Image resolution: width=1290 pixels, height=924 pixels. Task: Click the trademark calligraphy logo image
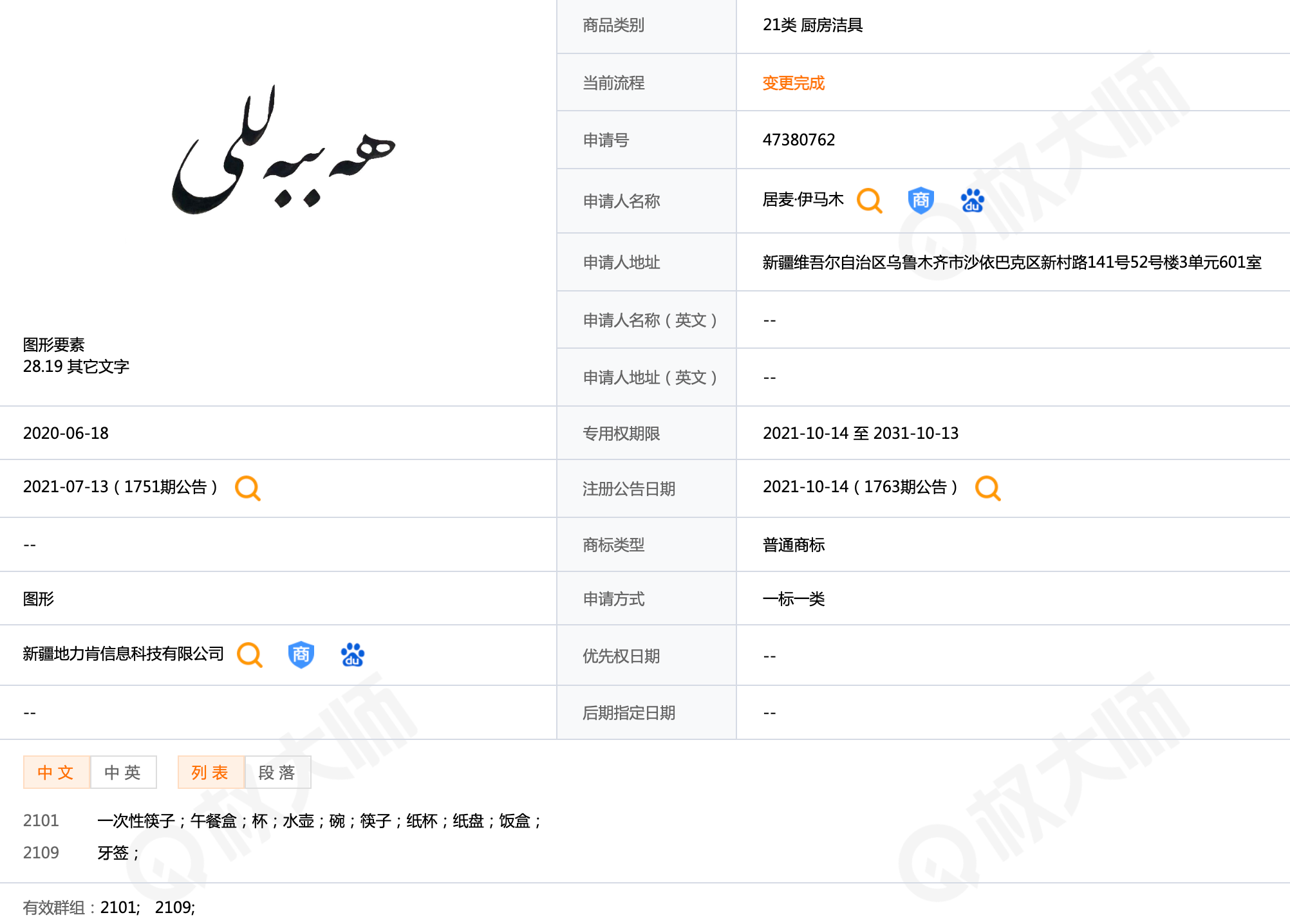pos(283,154)
